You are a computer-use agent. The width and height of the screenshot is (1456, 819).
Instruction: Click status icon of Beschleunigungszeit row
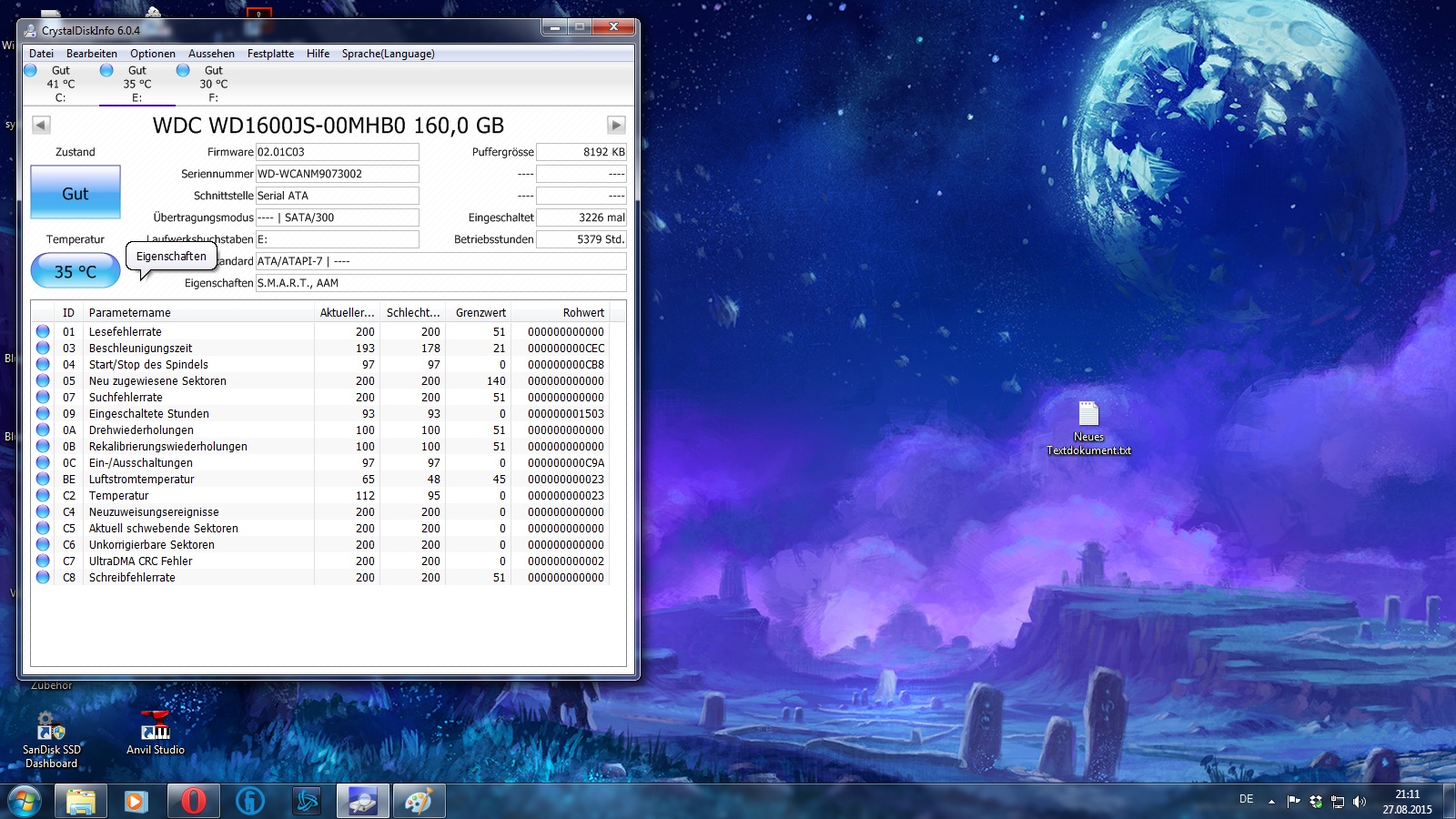tap(43, 348)
